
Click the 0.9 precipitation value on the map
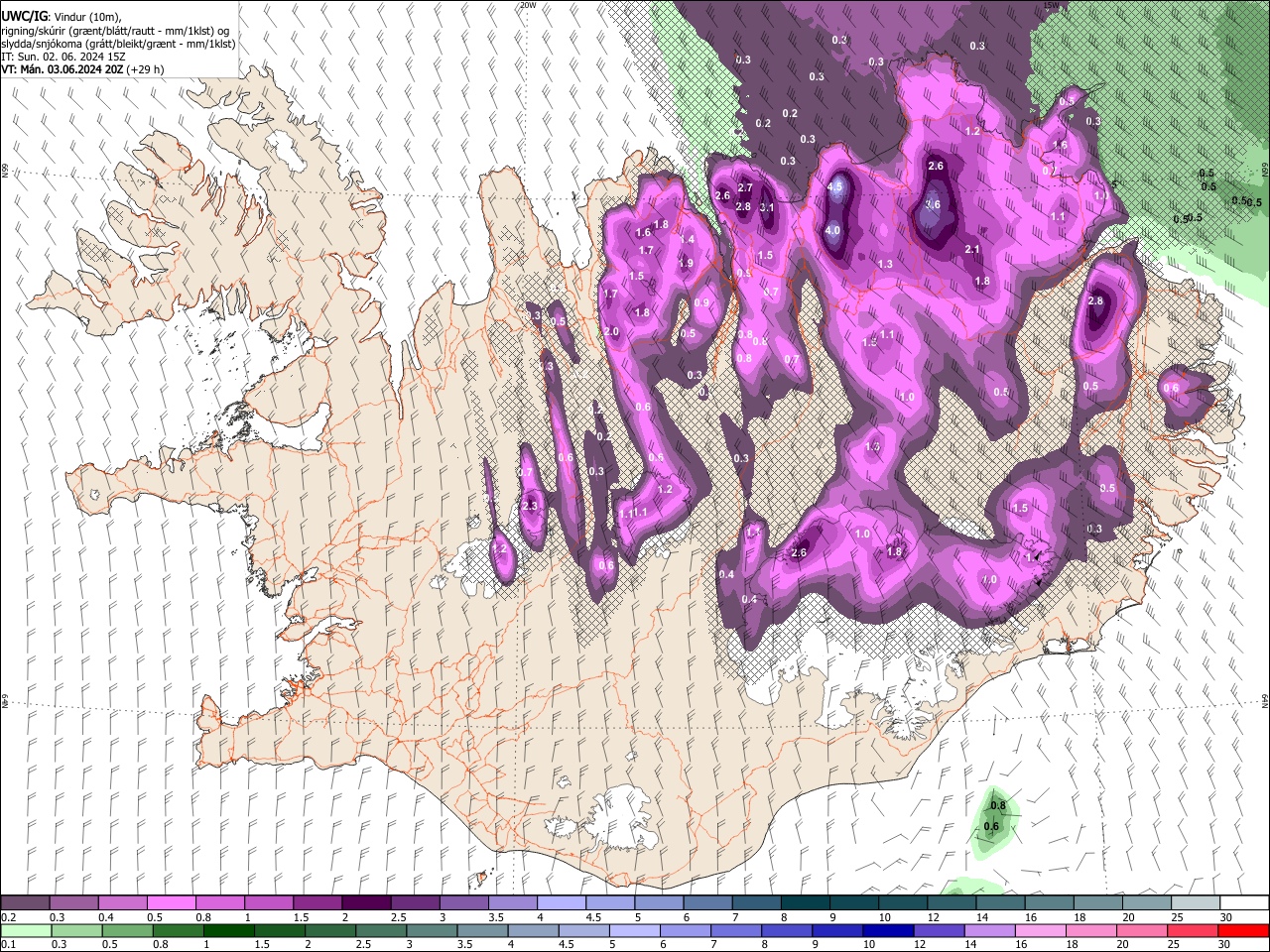pos(701,302)
